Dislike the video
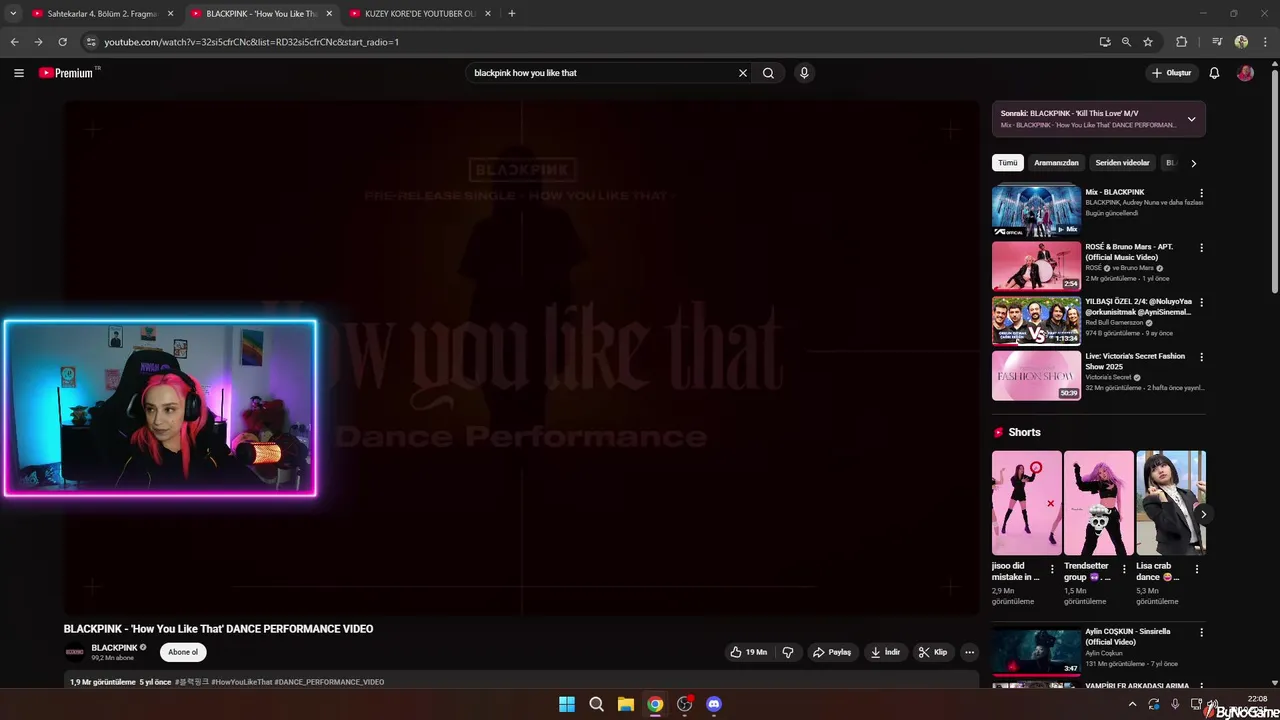Screen dimensions: 1280x720 click(x=788, y=652)
